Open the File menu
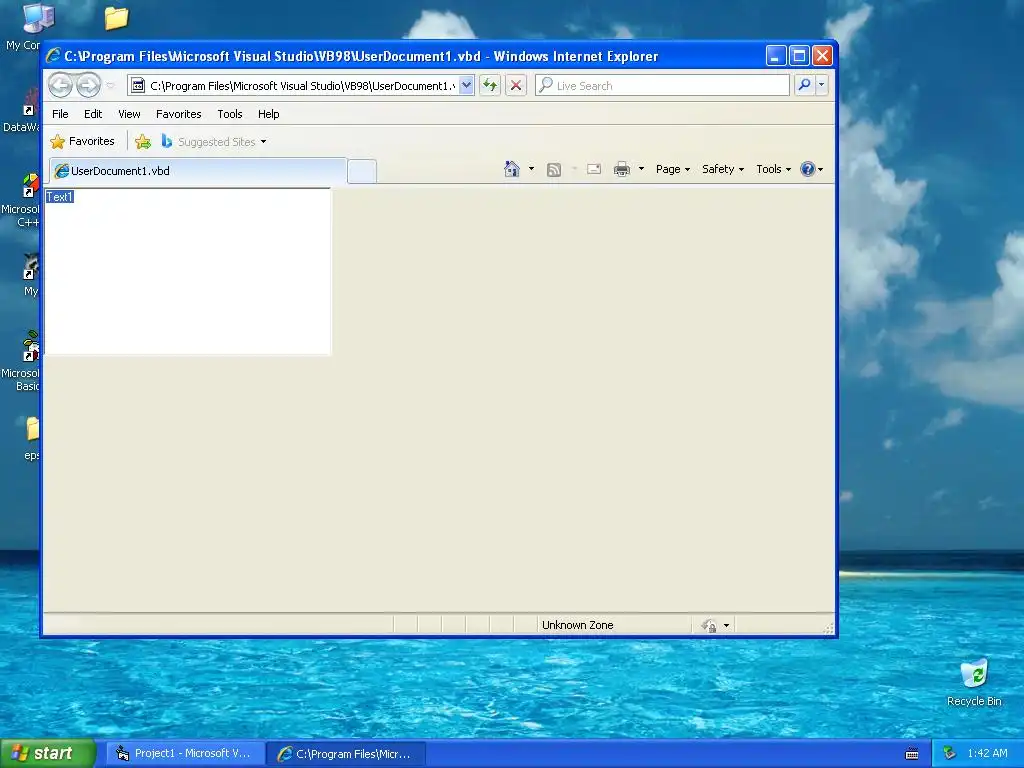Viewport: 1024px width, 768px height. pyautogui.click(x=60, y=114)
